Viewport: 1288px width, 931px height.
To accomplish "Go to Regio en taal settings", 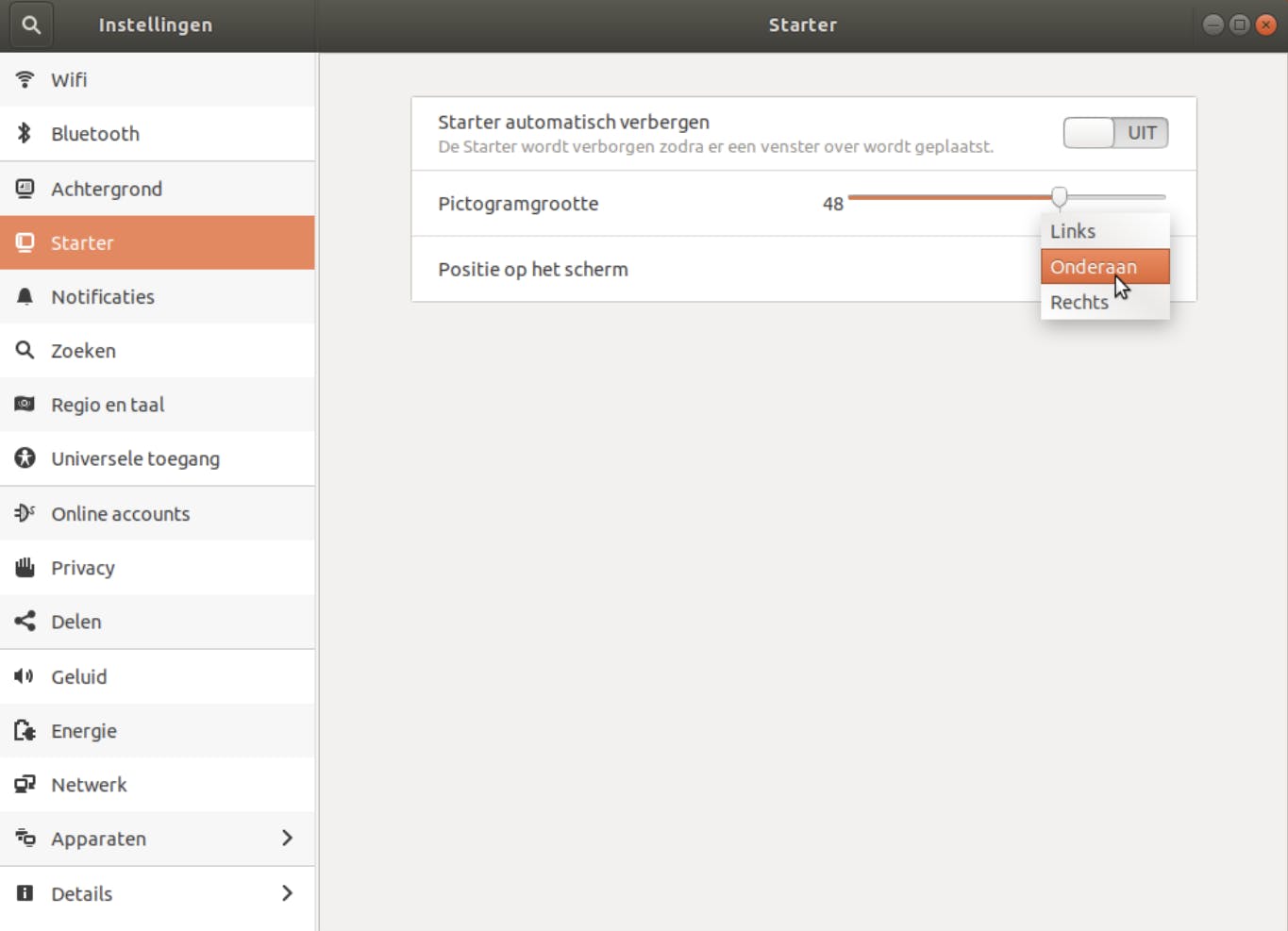I will [x=108, y=405].
